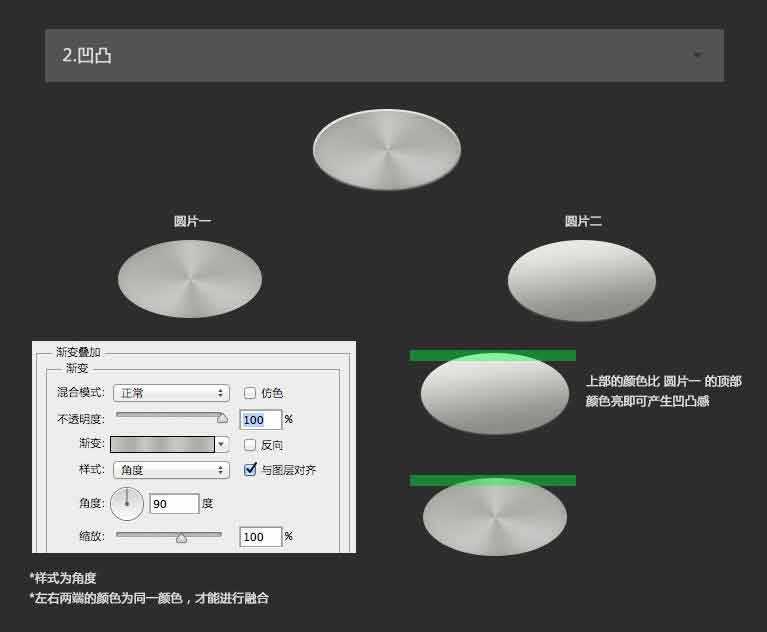Click the top metallic disc image
This screenshot has width=767, height=632.
point(387,150)
